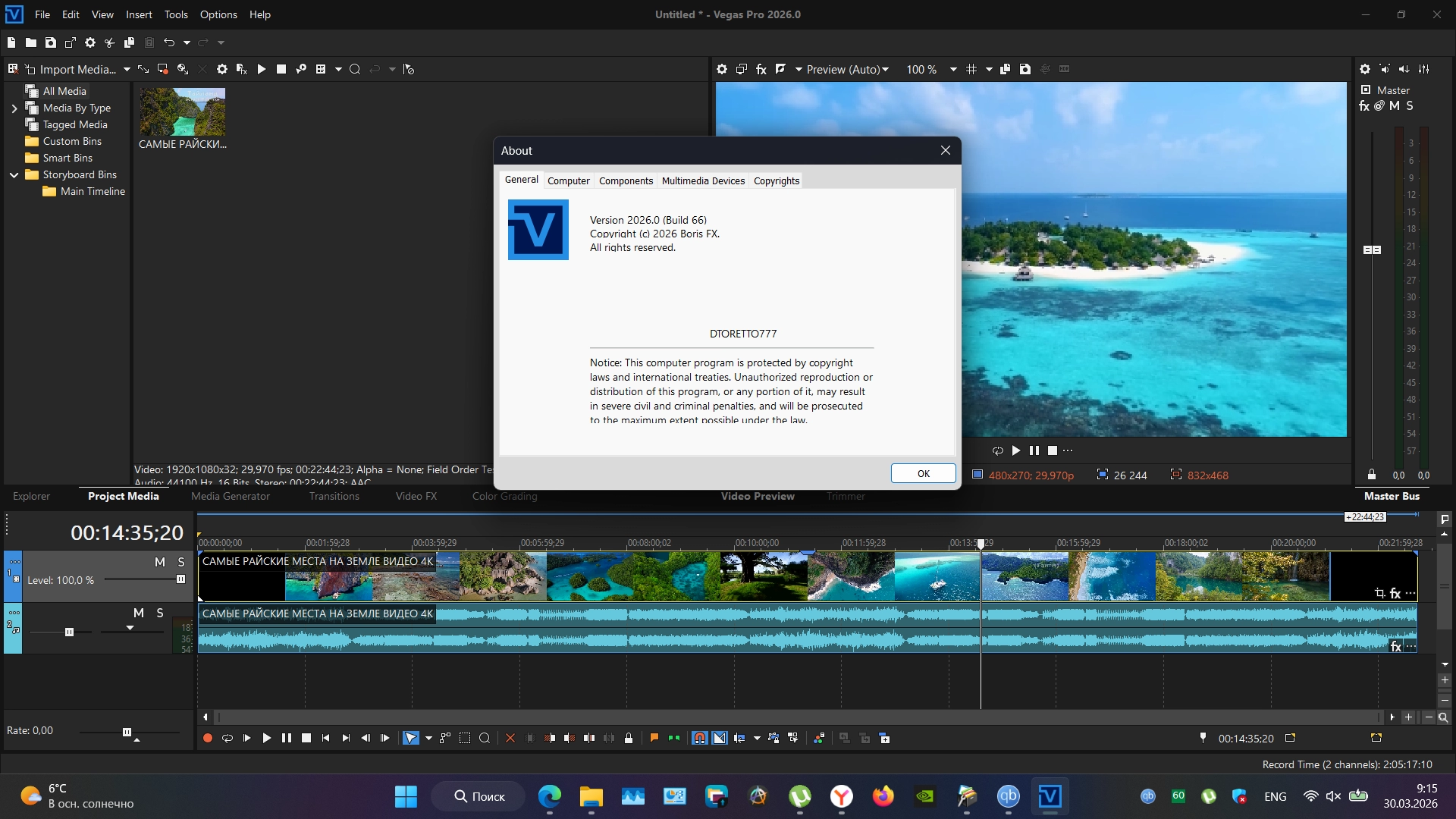1456x819 pixels.
Task: Open Video Output FX in the preview toolbar
Action: pos(761,69)
